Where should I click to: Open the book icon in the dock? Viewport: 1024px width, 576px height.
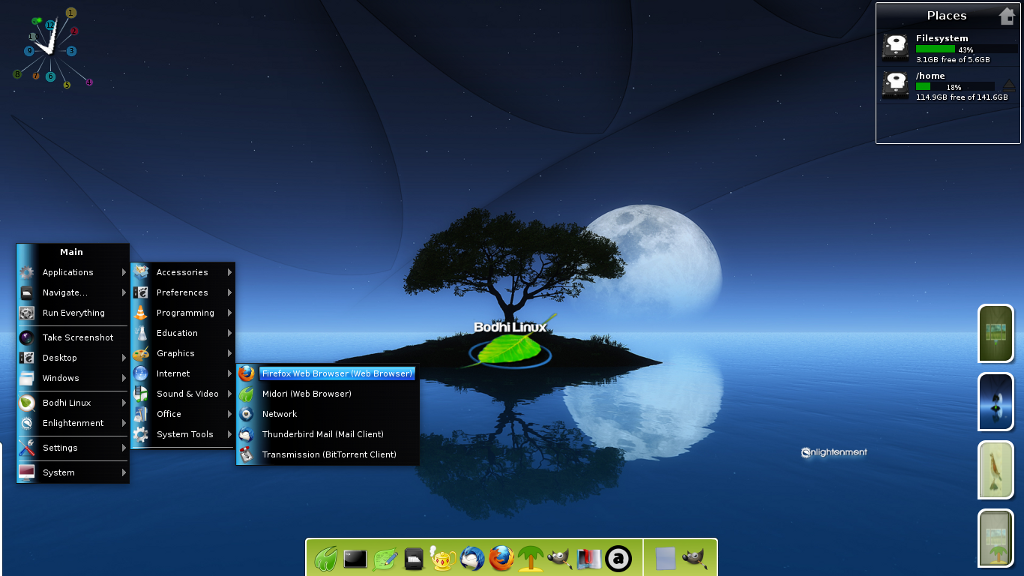click(589, 559)
